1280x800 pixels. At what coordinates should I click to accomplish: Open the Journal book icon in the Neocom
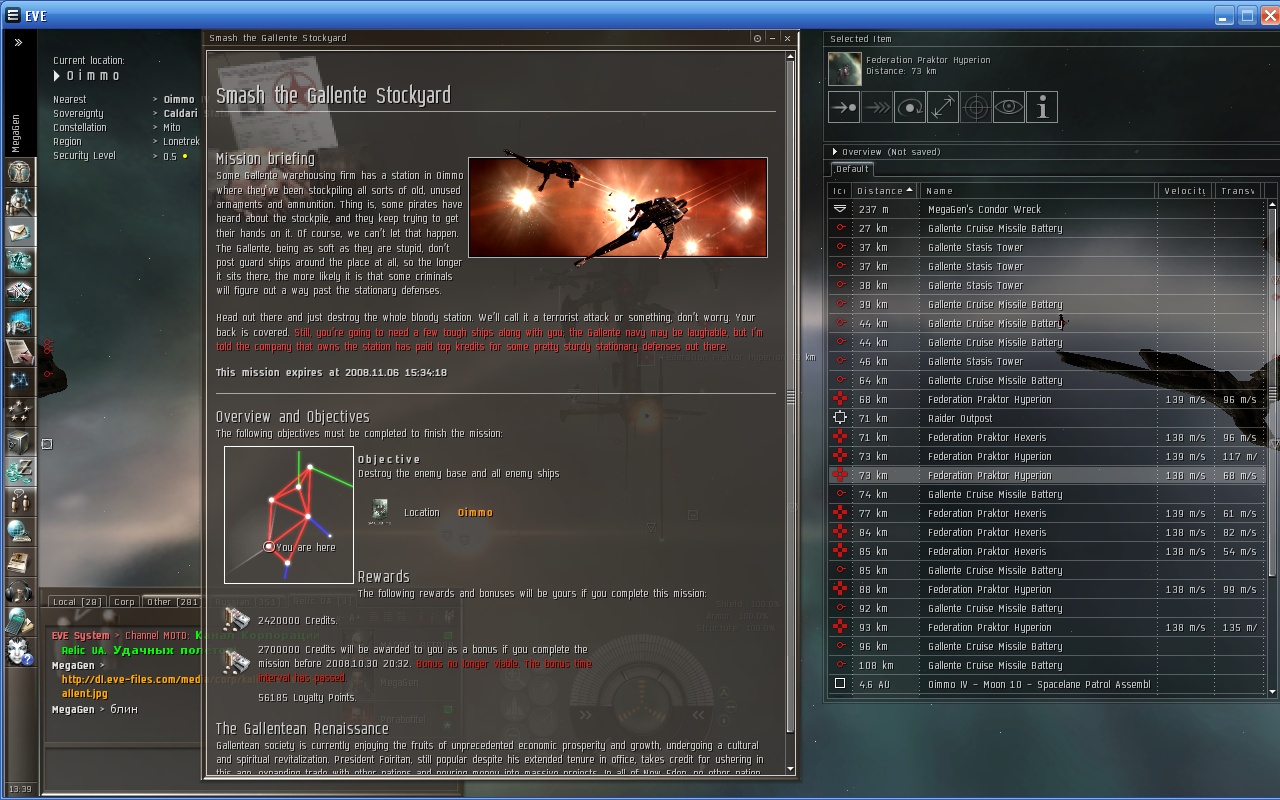pos(20,561)
